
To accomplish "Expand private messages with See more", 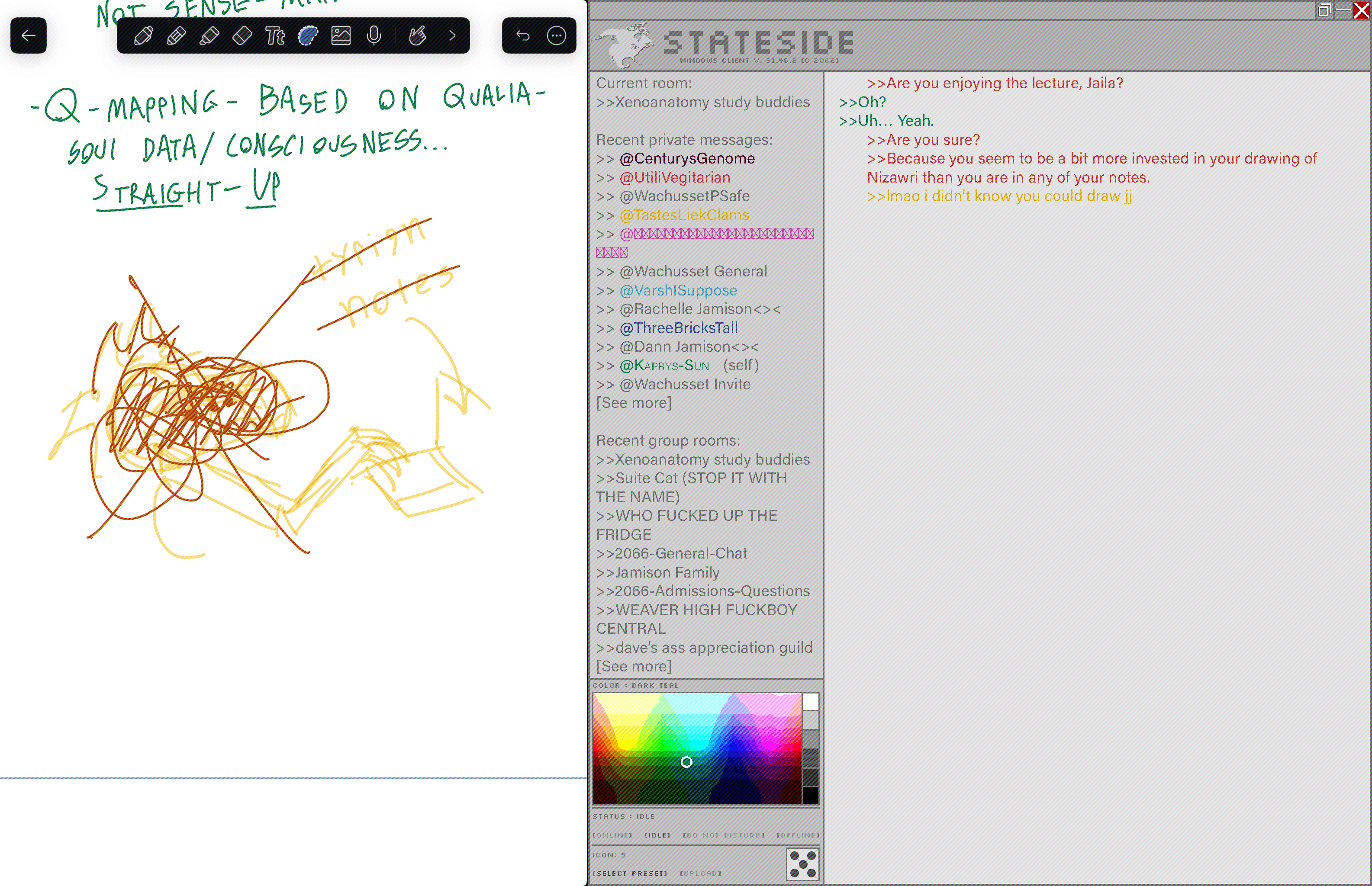I will point(634,403).
